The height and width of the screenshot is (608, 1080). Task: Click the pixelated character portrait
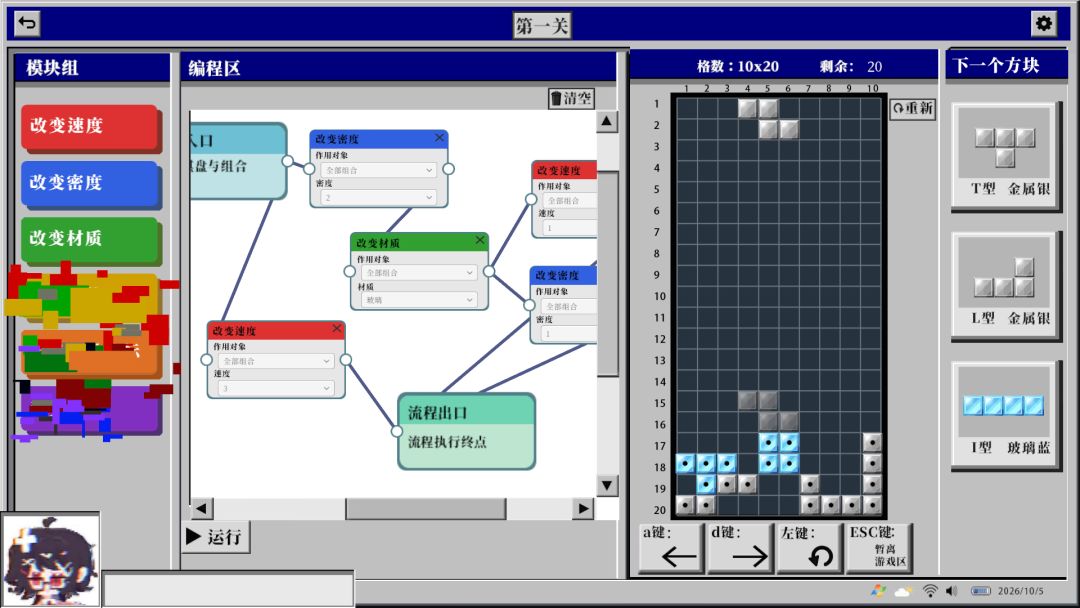[x=50, y=560]
